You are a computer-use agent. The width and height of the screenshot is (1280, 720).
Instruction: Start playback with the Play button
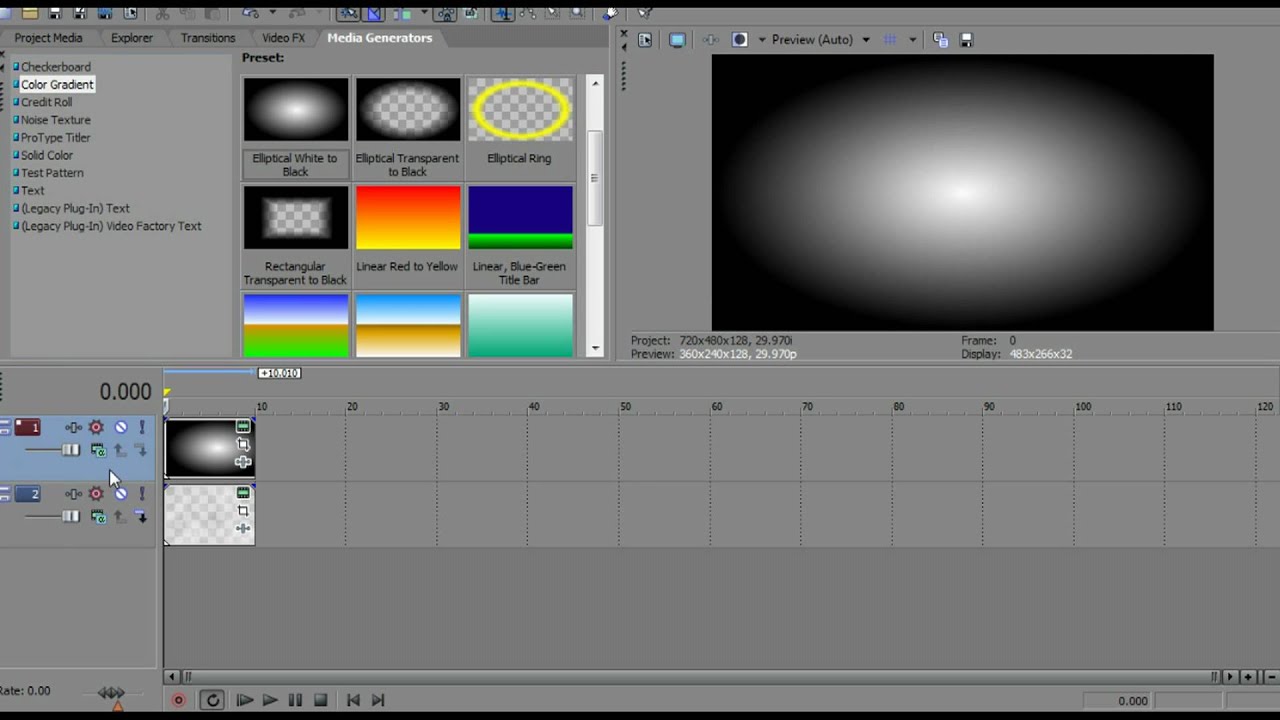[x=270, y=701]
